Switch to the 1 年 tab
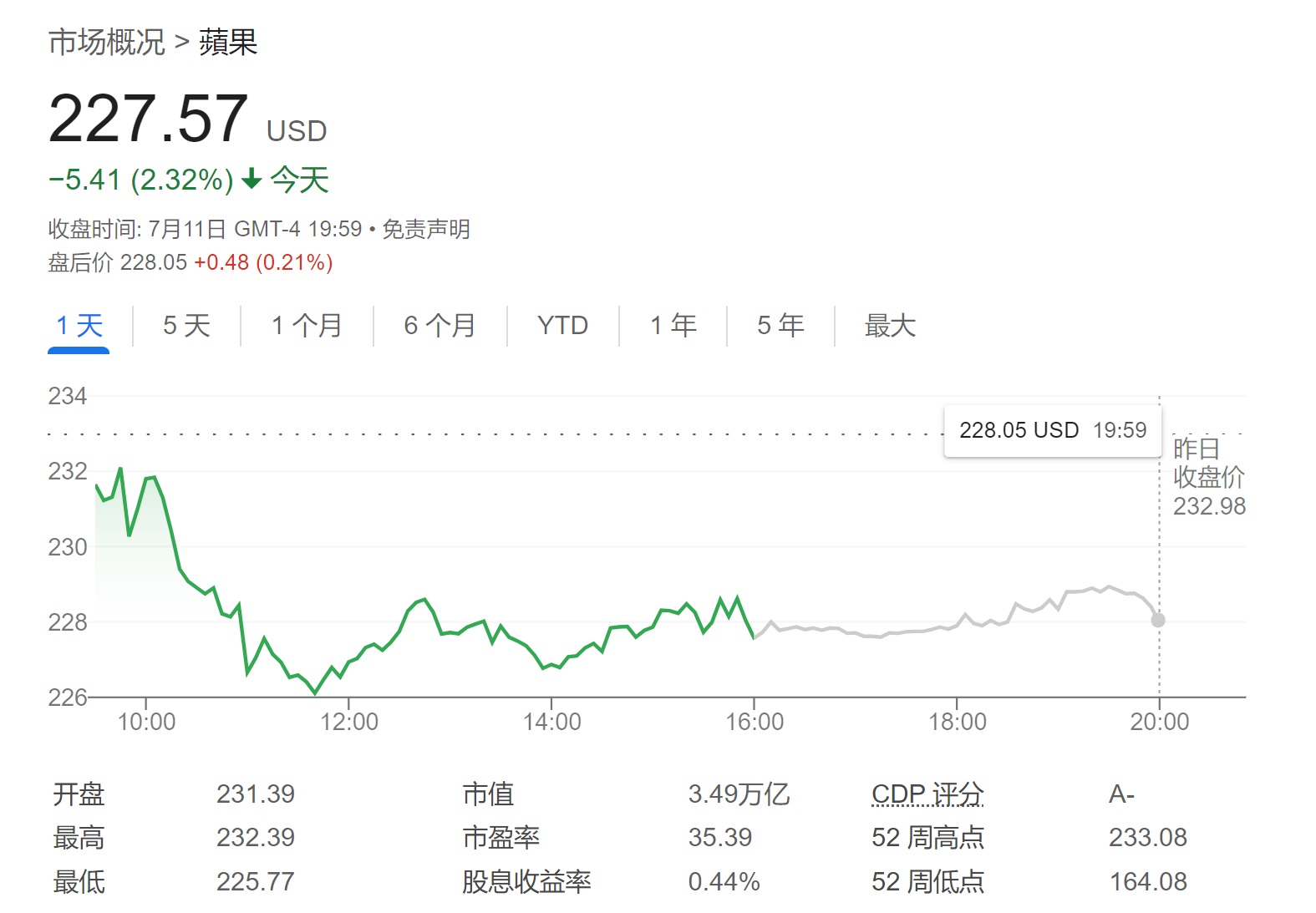This screenshot has width=1316, height=913. (x=673, y=326)
